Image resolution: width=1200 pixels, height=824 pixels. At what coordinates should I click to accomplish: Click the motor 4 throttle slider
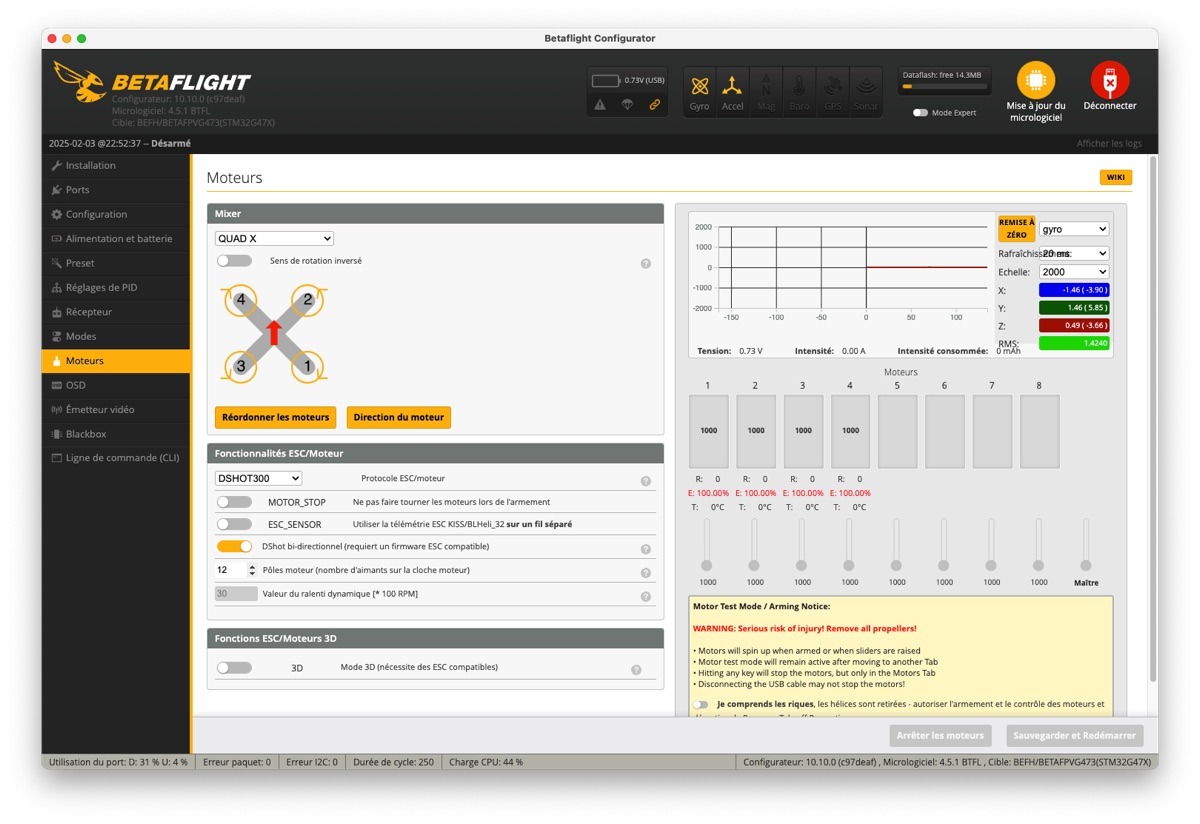point(849,545)
